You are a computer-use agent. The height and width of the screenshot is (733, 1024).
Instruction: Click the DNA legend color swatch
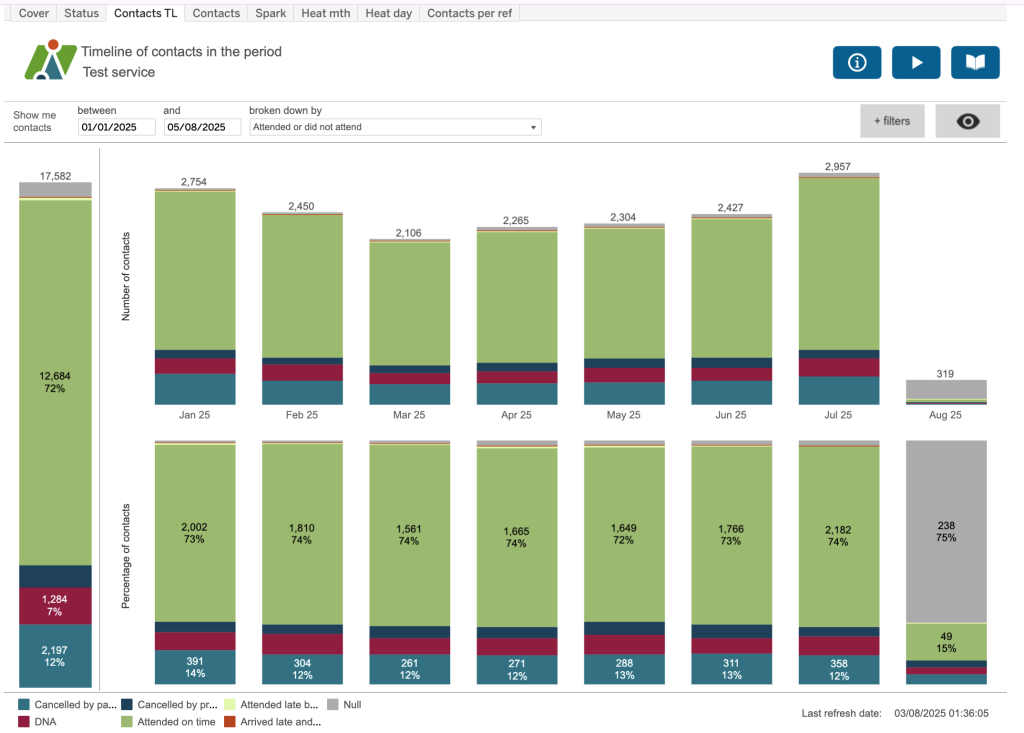coord(24,721)
